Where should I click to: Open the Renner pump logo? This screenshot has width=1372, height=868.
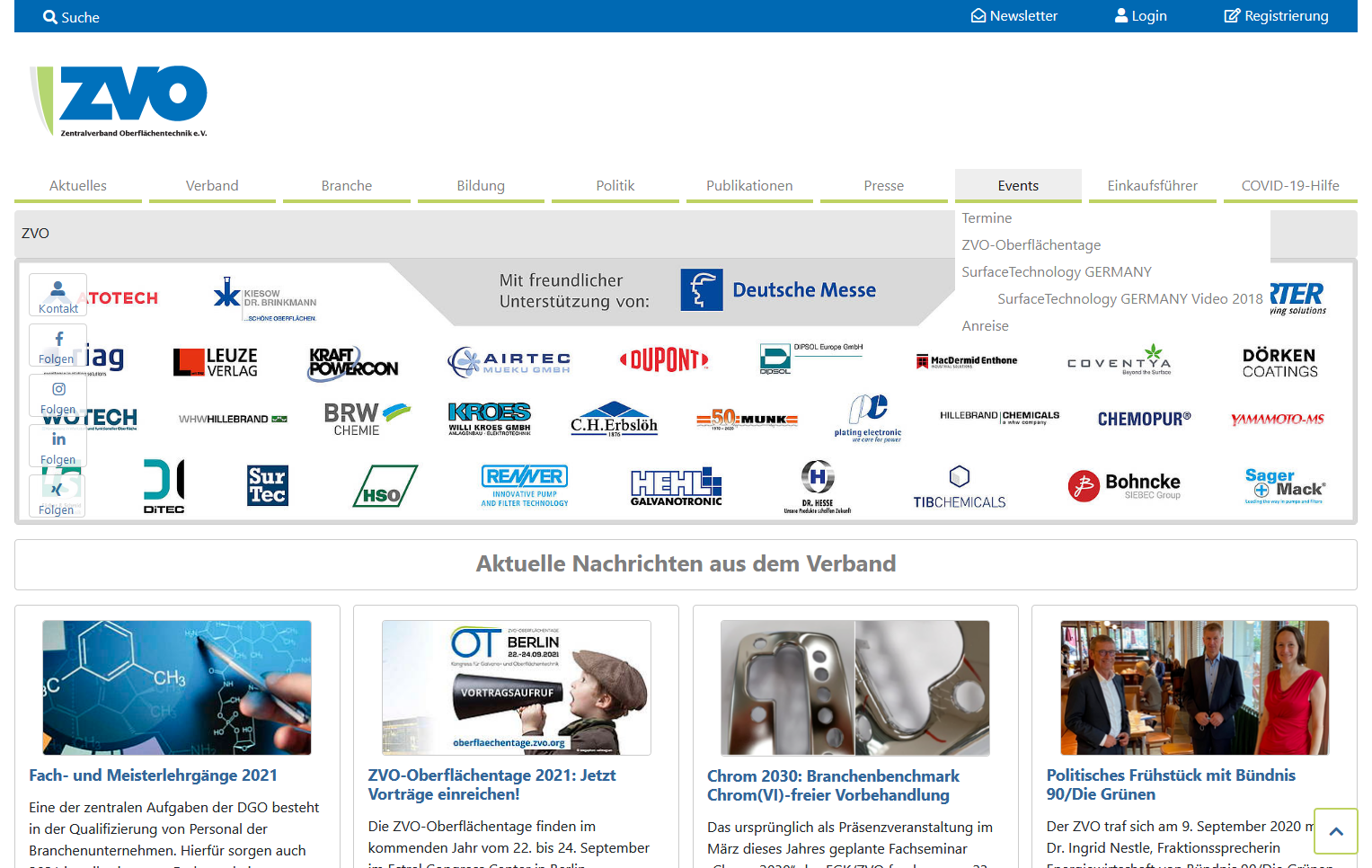(525, 486)
